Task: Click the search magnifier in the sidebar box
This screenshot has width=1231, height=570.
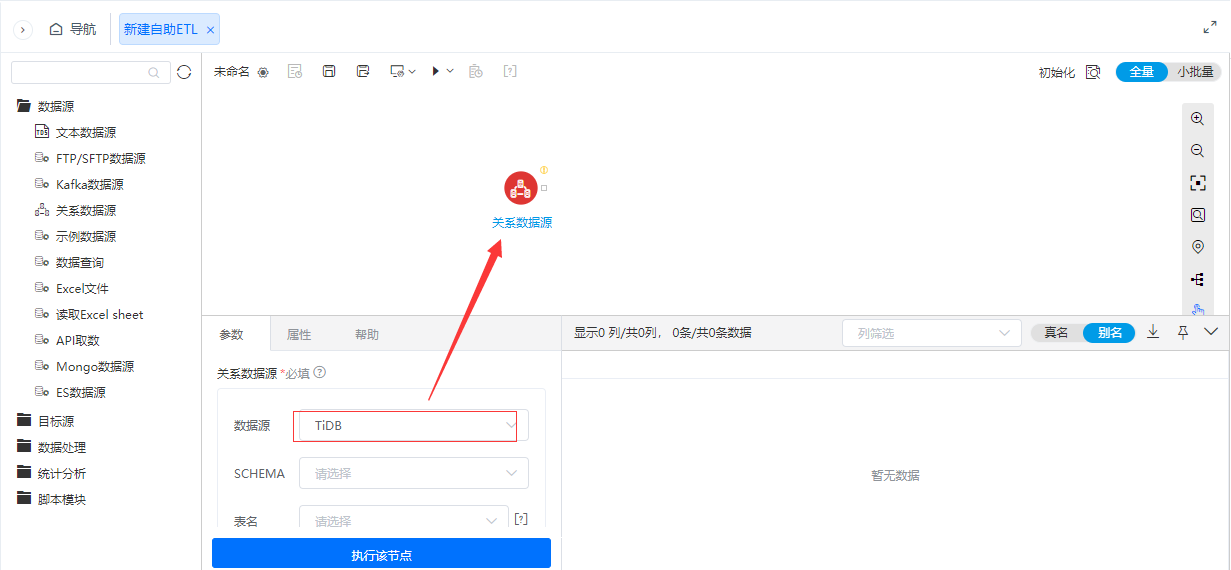Action: [x=153, y=72]
